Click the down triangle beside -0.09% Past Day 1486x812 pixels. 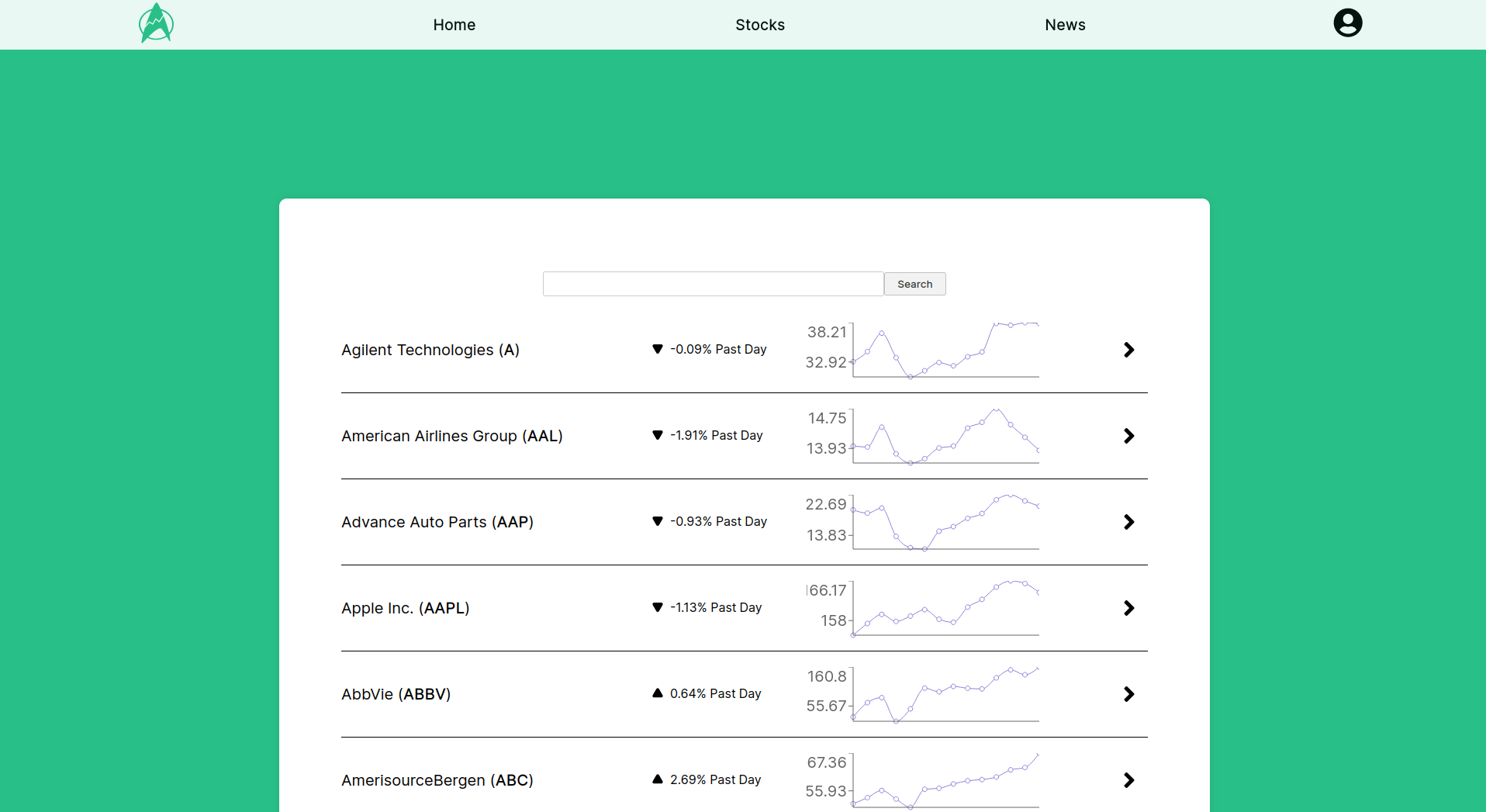pos(658,349)
